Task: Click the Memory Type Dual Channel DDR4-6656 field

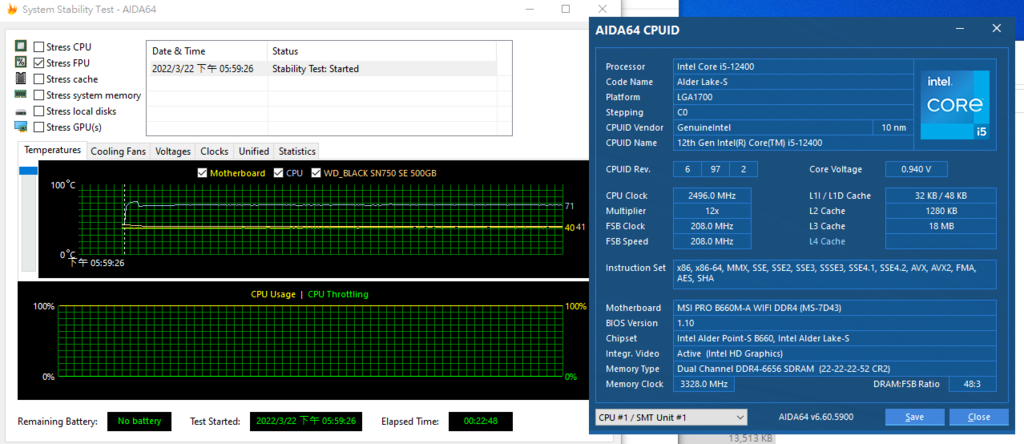Action: click(x=835, y=368)
